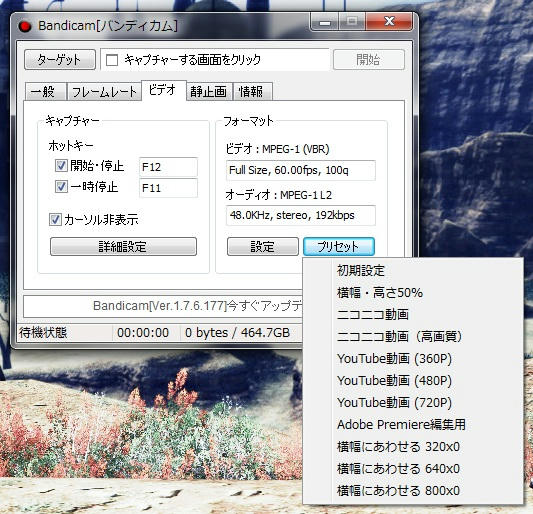Select YouTube動画 (360P) preset

pyautogui.click(x=412, y=359)
